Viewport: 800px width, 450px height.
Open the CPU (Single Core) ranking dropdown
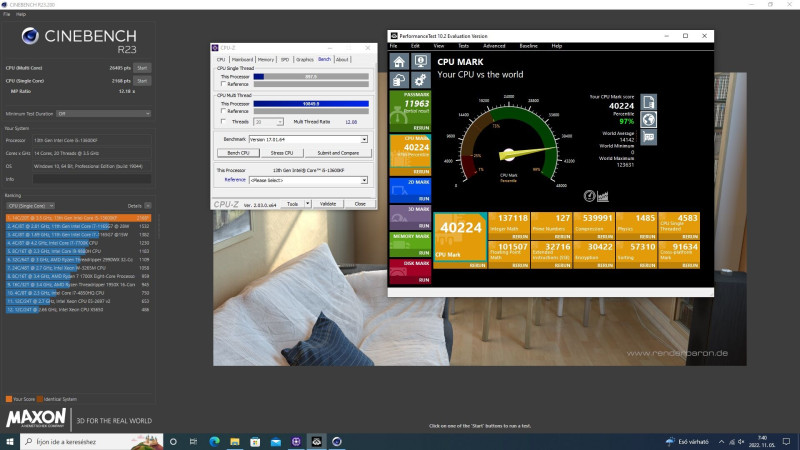coord(31,206)
